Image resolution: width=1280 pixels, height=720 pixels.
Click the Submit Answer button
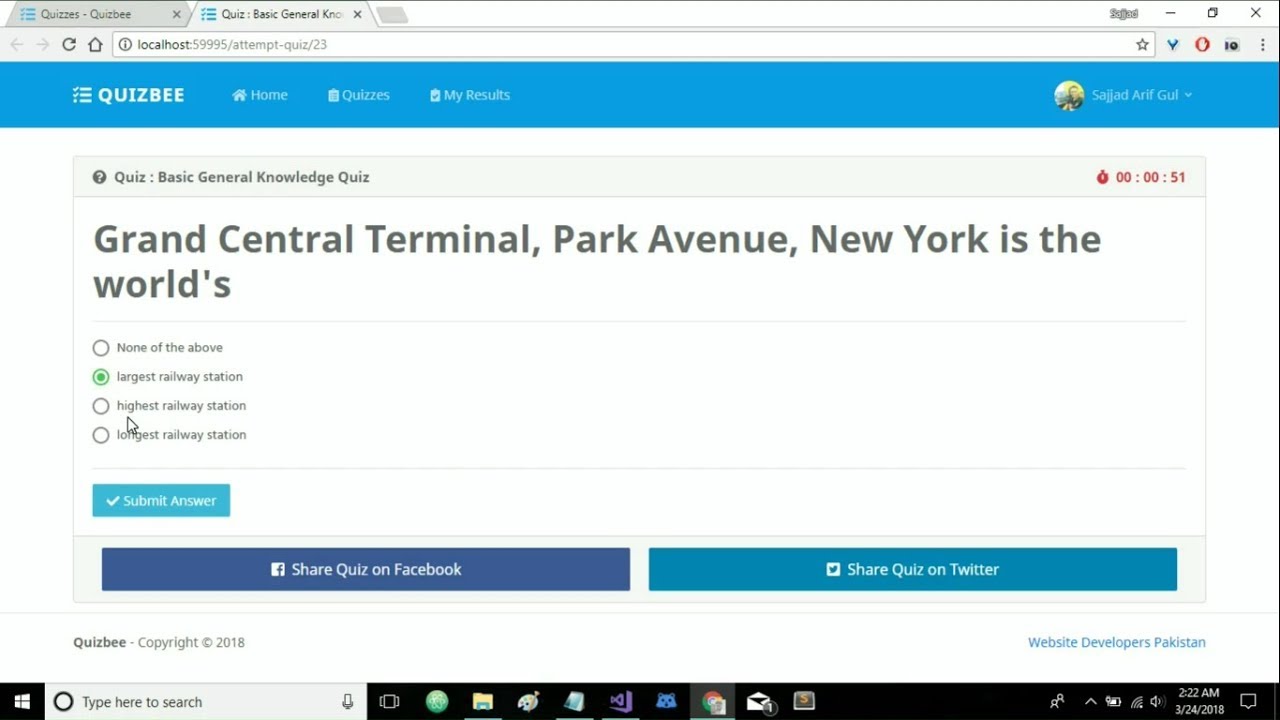161,501
